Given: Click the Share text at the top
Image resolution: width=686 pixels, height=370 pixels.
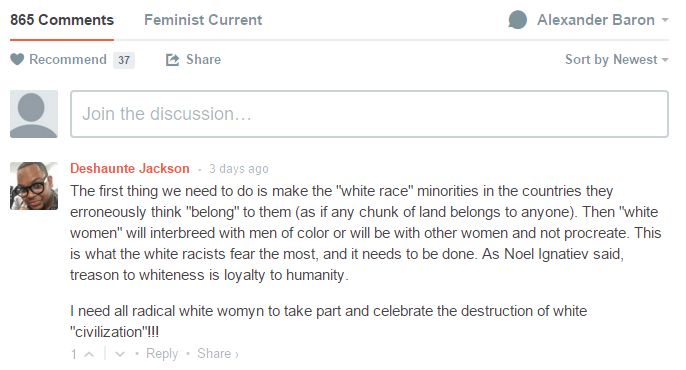Looking at the screenshot, I should click(x=203, y=59).
